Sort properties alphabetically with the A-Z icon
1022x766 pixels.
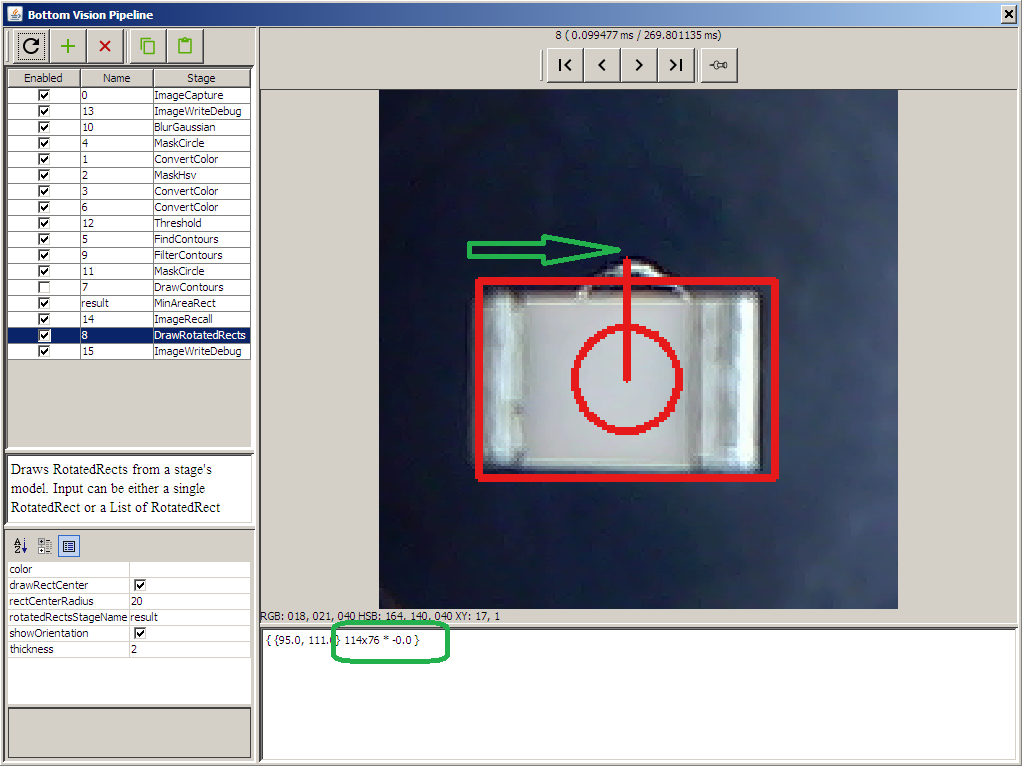pos(19,545)
